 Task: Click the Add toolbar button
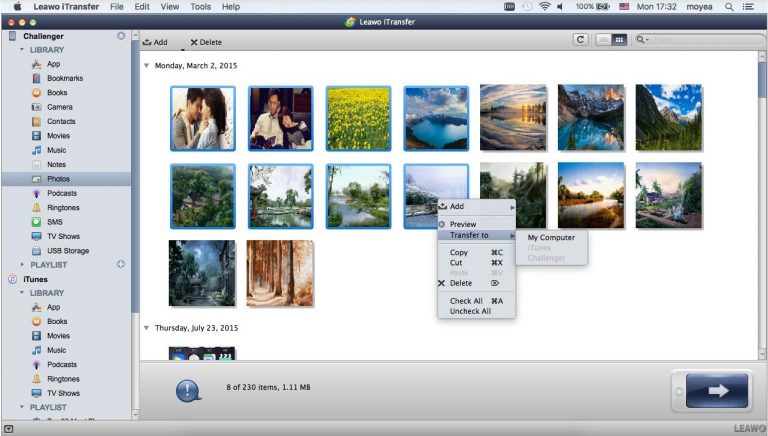pyautogui.click(x=155, y=43)
